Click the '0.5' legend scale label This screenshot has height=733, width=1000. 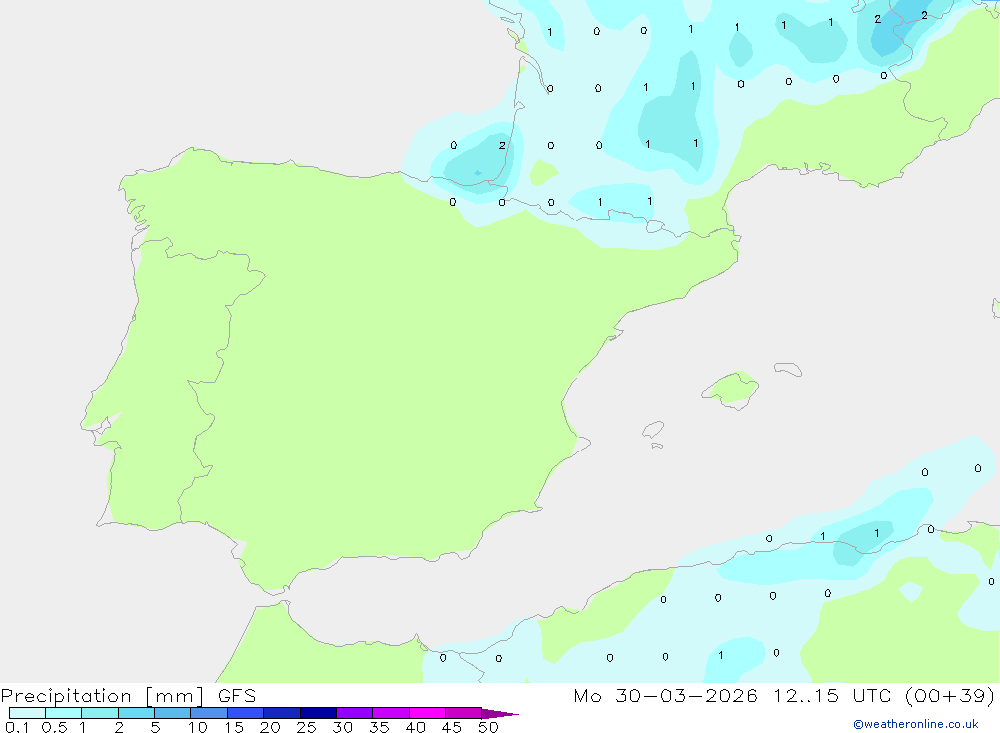tap(54, 727)
